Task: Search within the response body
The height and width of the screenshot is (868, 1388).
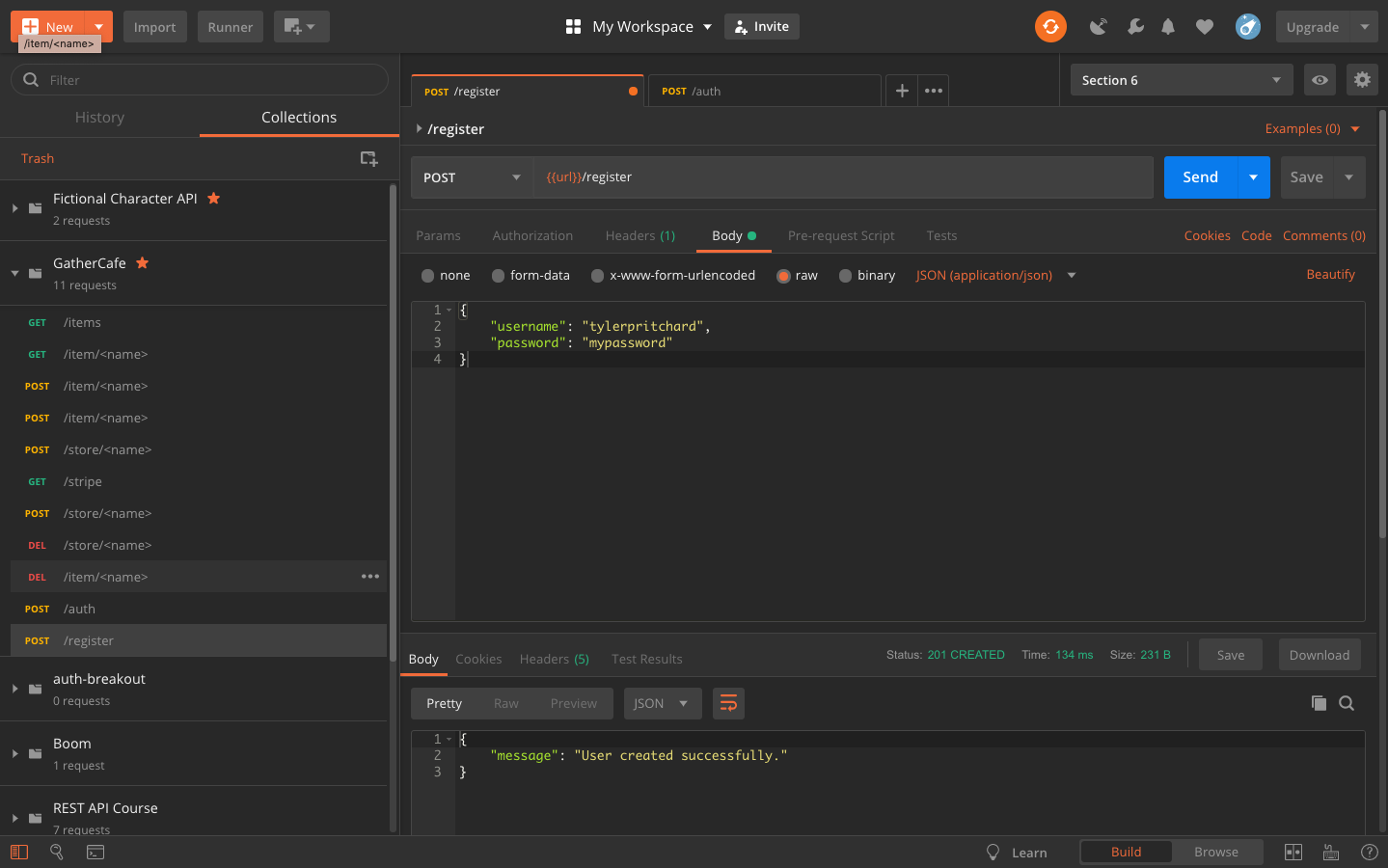Action: pyautogui.click(x=1347, y=703)
